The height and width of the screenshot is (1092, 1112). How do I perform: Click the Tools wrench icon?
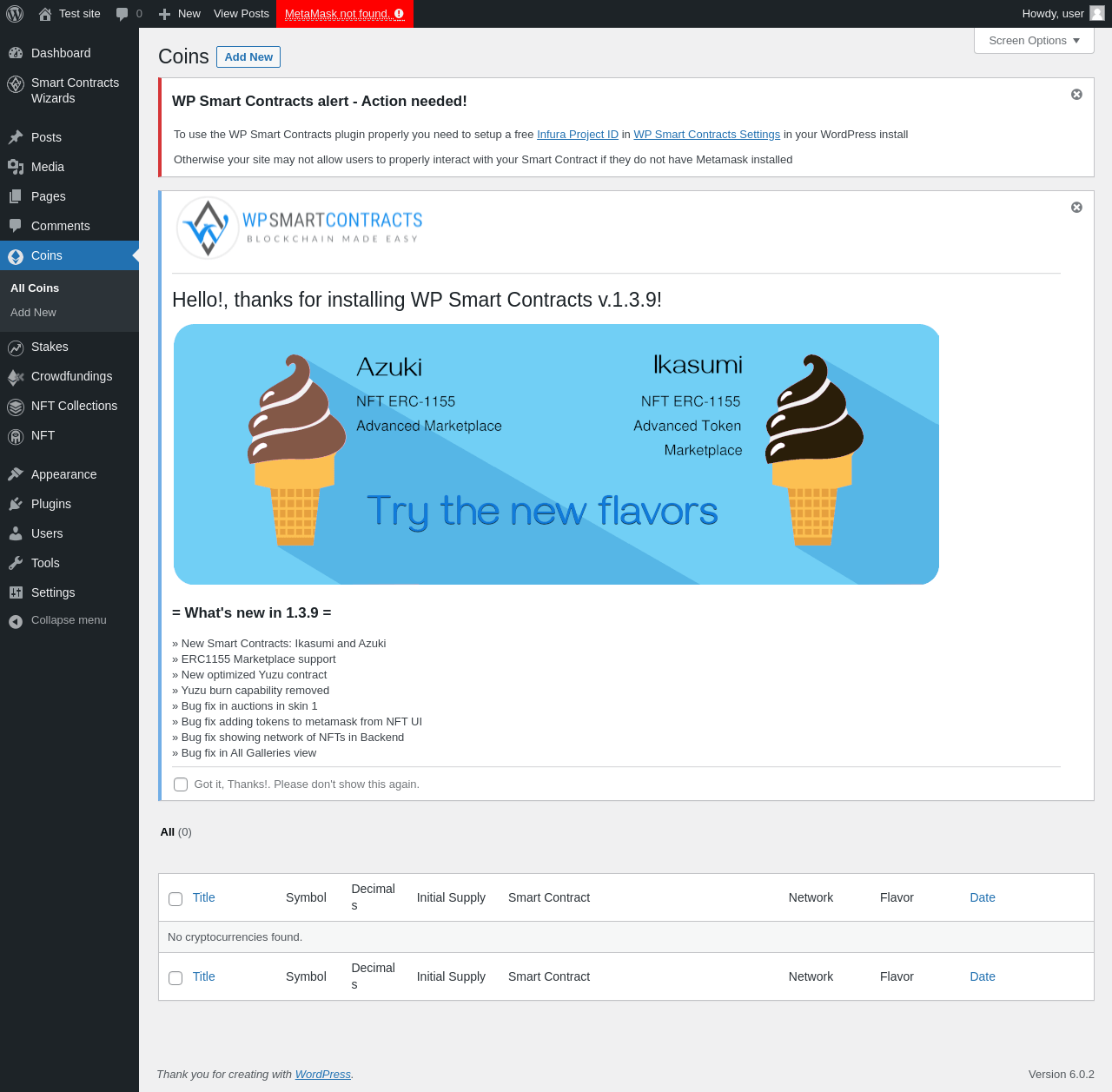click(x=16, y=563)
